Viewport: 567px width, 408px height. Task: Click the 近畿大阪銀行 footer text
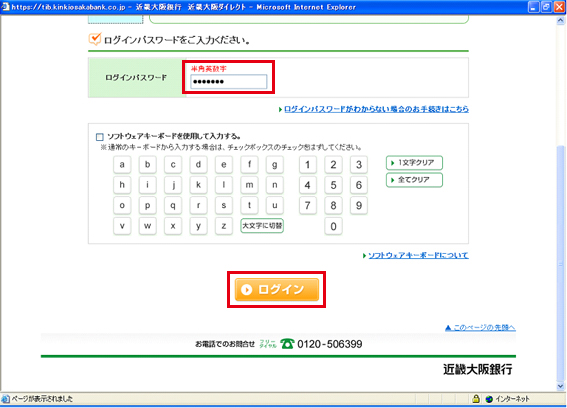coord(477,369)
